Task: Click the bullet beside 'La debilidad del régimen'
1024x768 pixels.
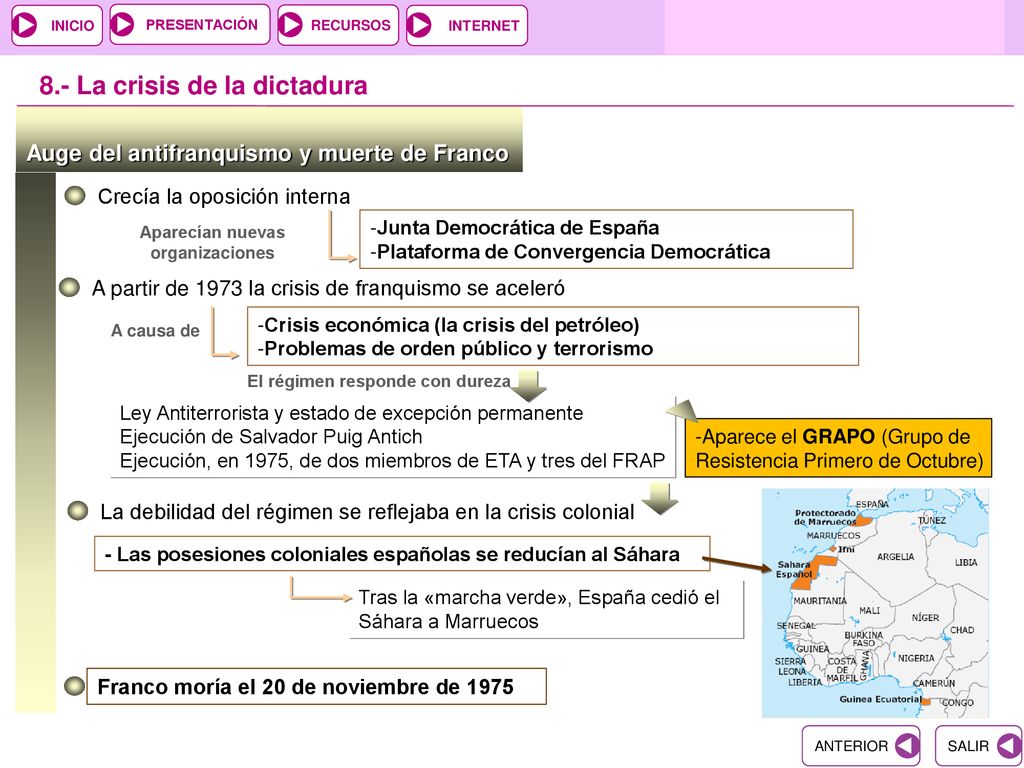Action: click(78, 511)
